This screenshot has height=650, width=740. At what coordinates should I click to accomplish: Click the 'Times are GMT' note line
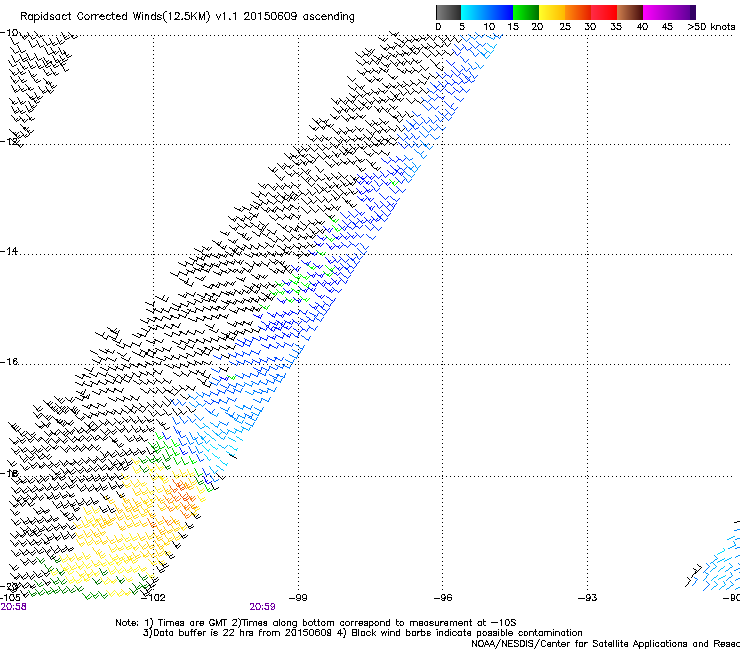coord(316,623)
